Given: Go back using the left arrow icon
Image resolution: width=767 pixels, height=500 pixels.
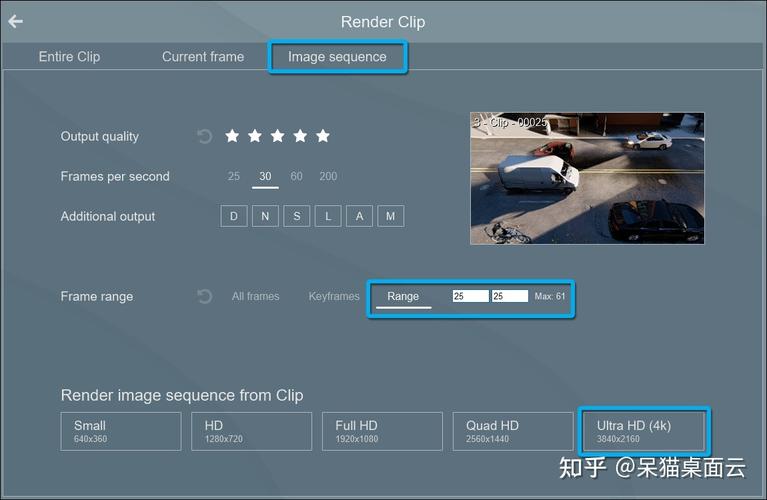Looking at the screenshot, I should (16, 22).
